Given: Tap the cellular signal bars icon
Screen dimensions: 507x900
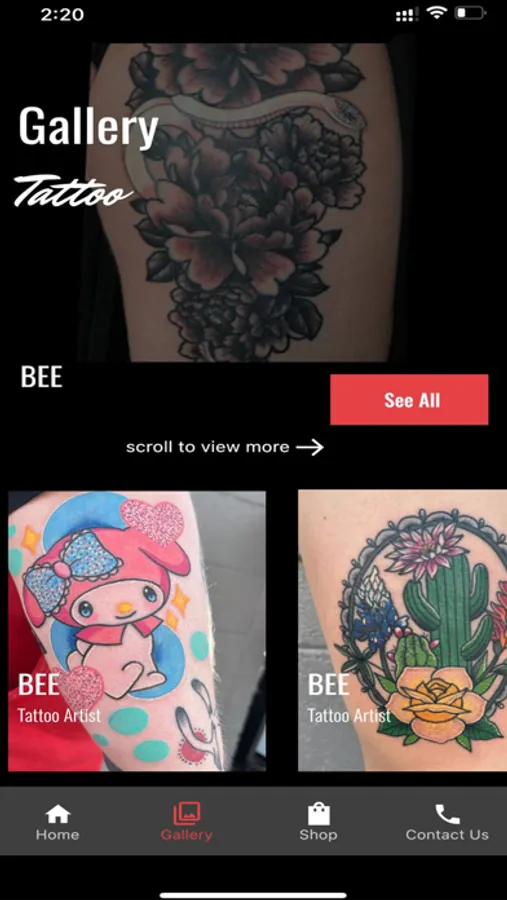Looking at the screenshot, I should 407,15.
